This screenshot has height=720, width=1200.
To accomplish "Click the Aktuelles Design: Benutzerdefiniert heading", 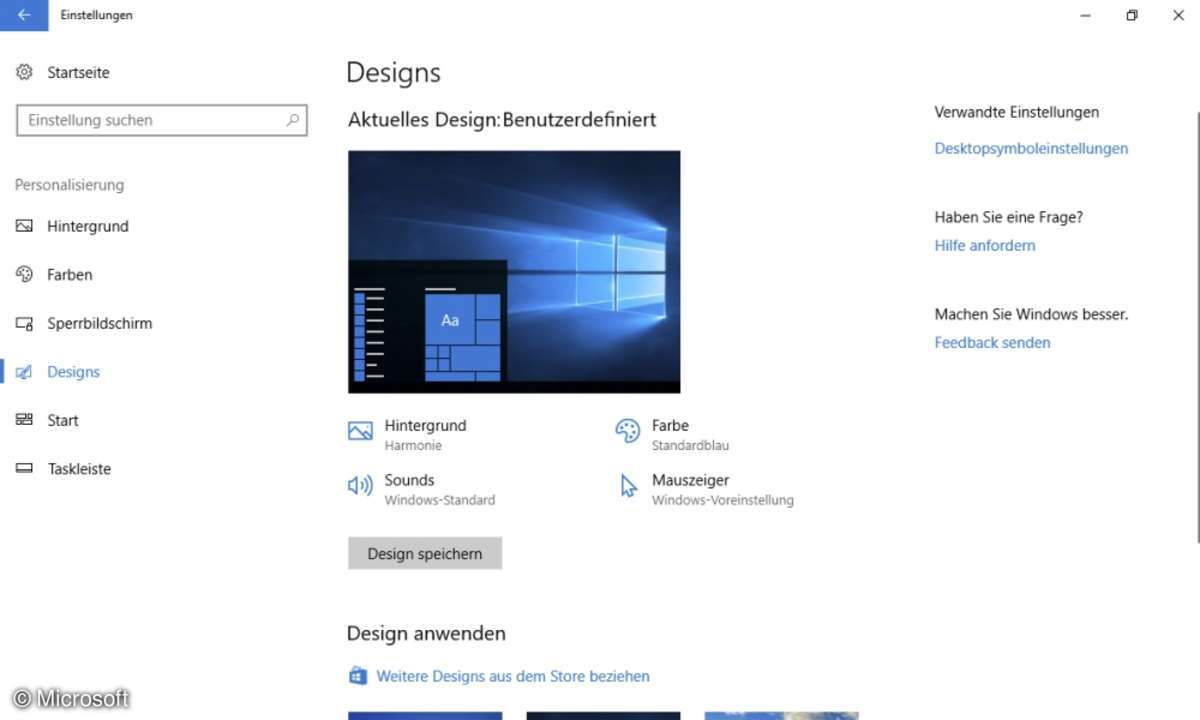I will [502, 120].
